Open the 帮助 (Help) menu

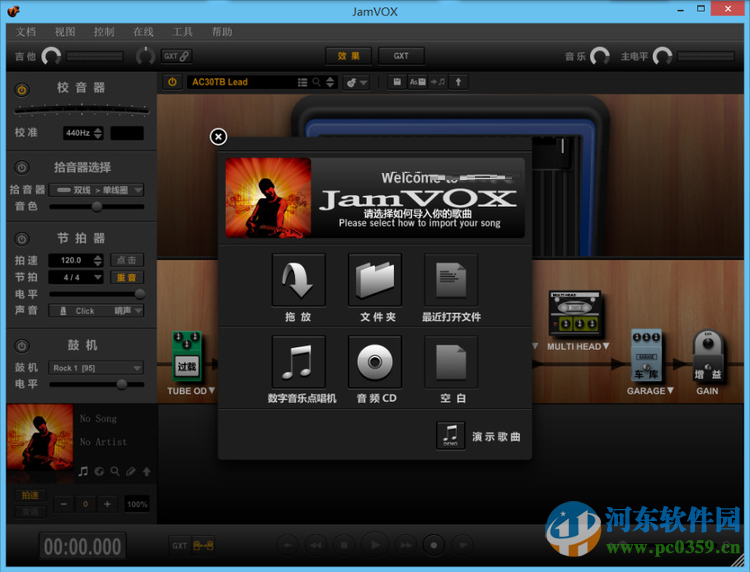tap(221, 32)
